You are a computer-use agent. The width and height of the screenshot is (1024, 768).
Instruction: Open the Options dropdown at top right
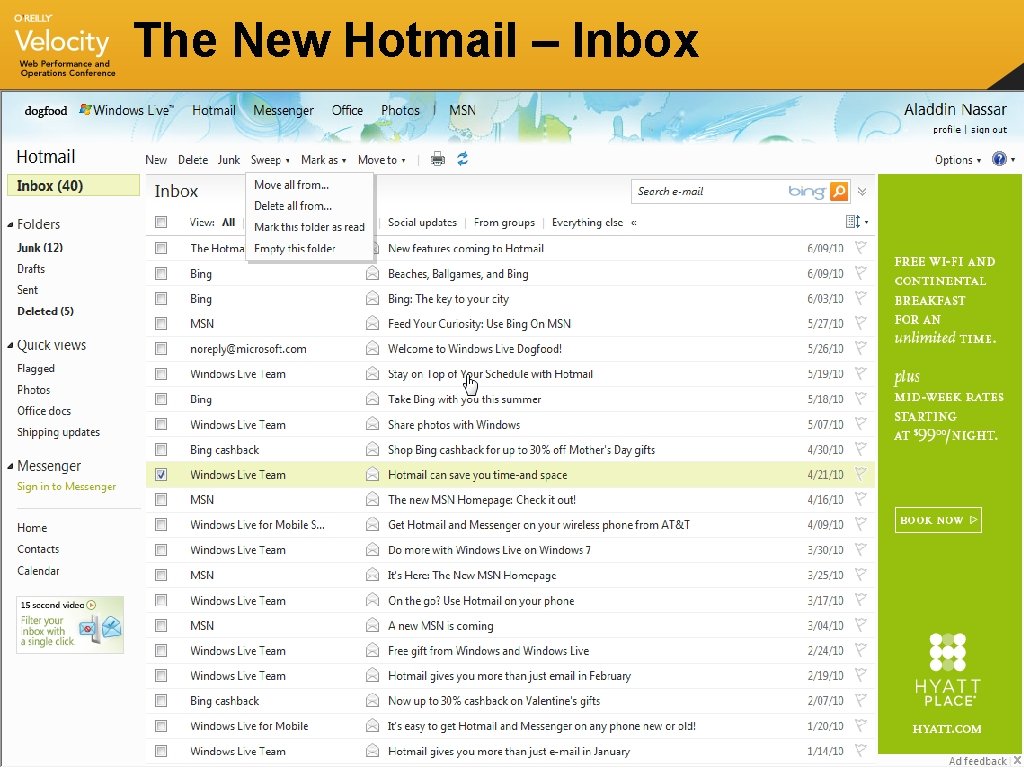click(x=955, y=158)
